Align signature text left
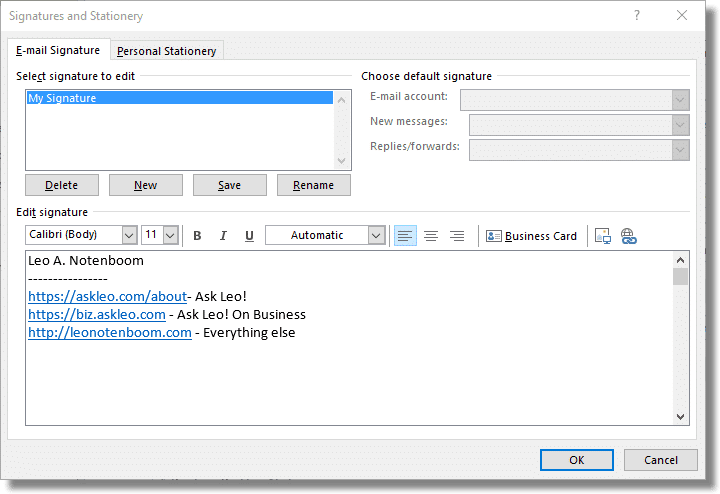This screenshot has width=720, height=494. (405, 236)
